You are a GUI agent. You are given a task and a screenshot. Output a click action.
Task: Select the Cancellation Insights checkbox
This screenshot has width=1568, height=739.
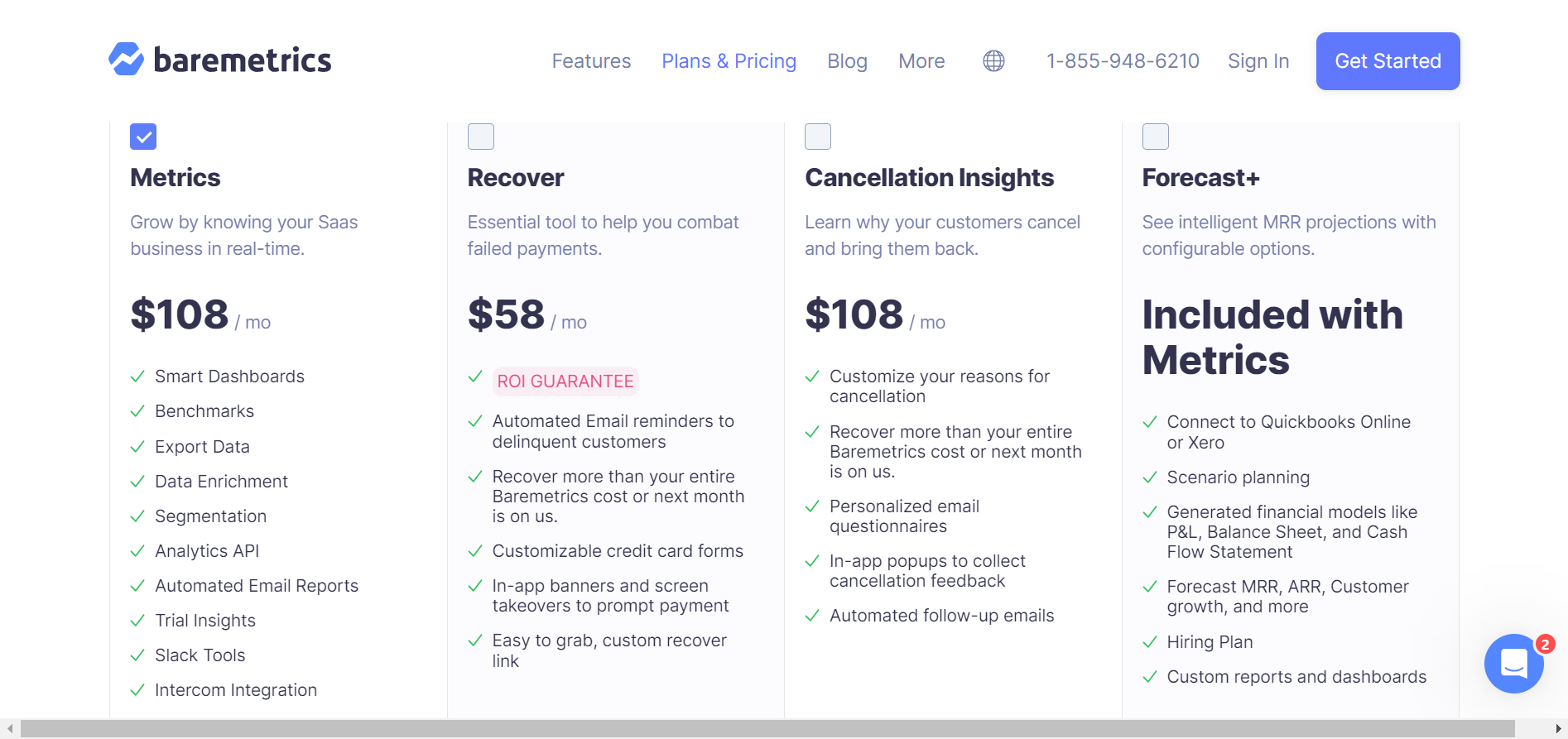[x=818, y=137]
